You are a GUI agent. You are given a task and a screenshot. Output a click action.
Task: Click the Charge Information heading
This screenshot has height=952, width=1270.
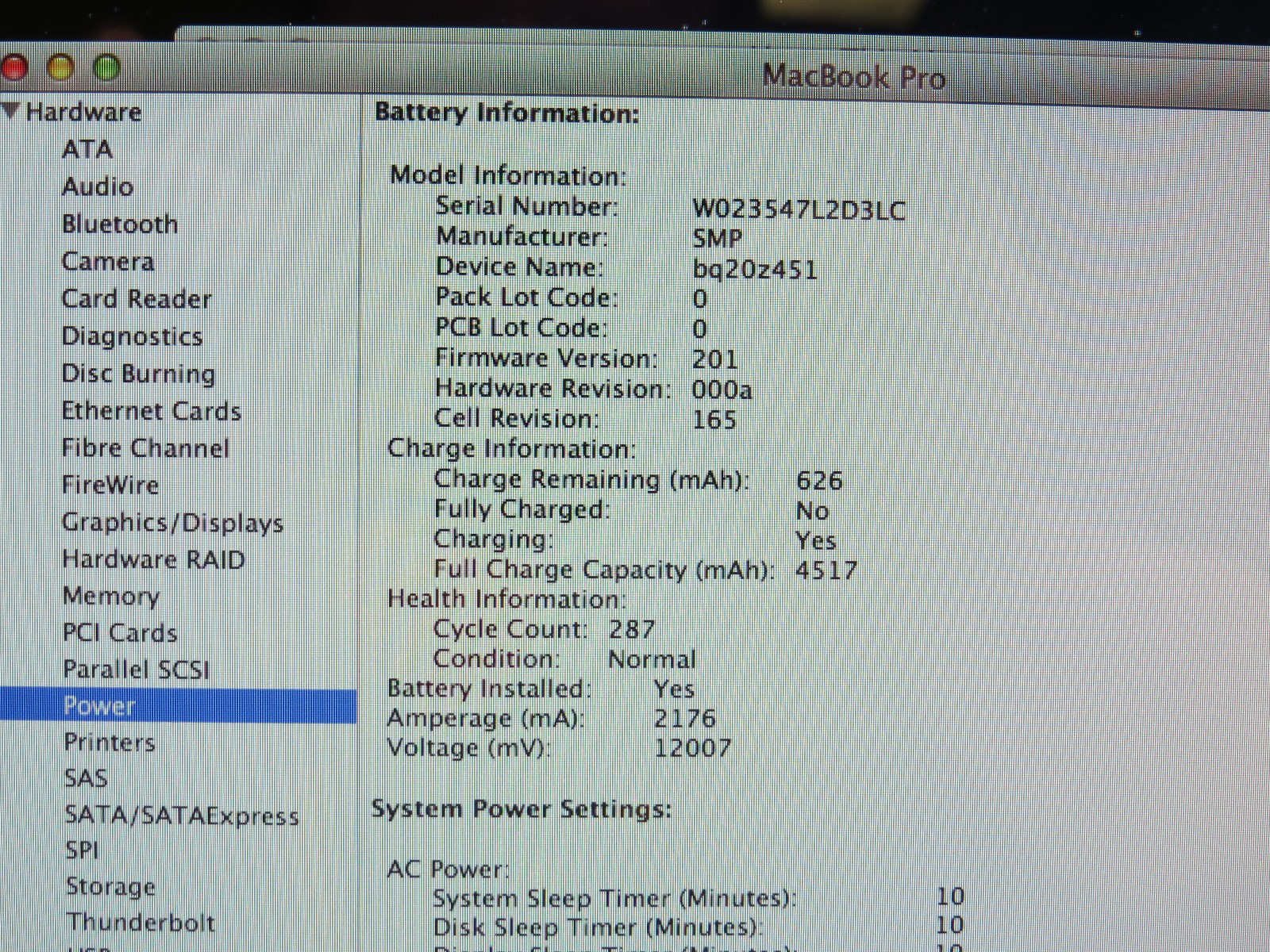coord(512,449)
